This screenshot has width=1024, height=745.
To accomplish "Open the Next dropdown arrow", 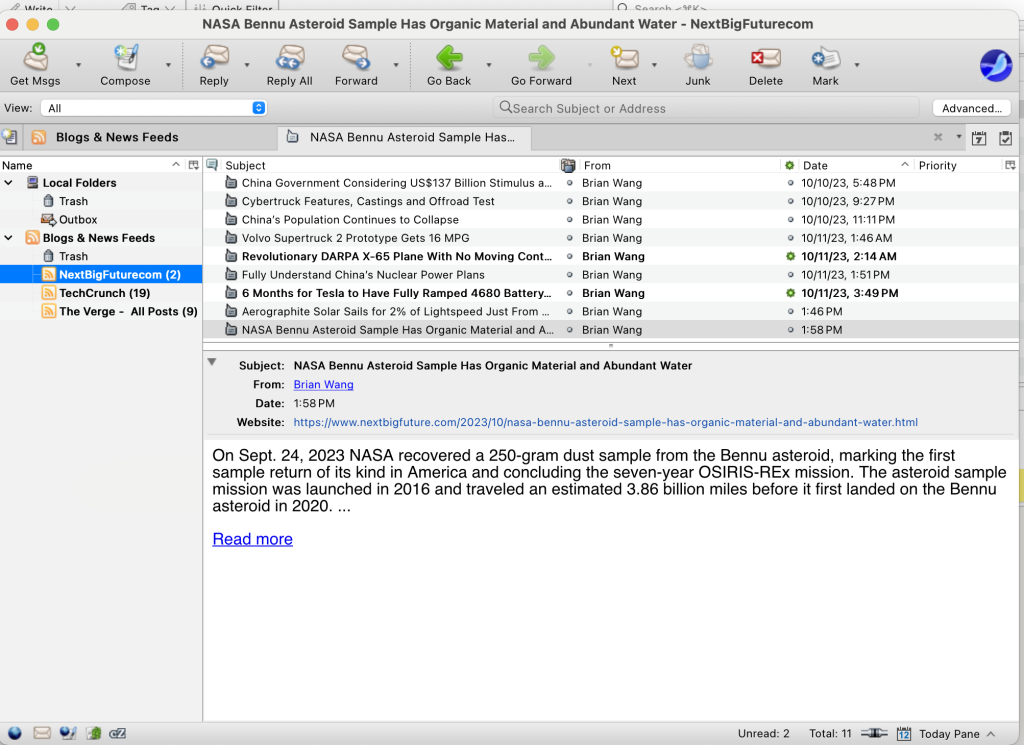I will coord(654,65).
